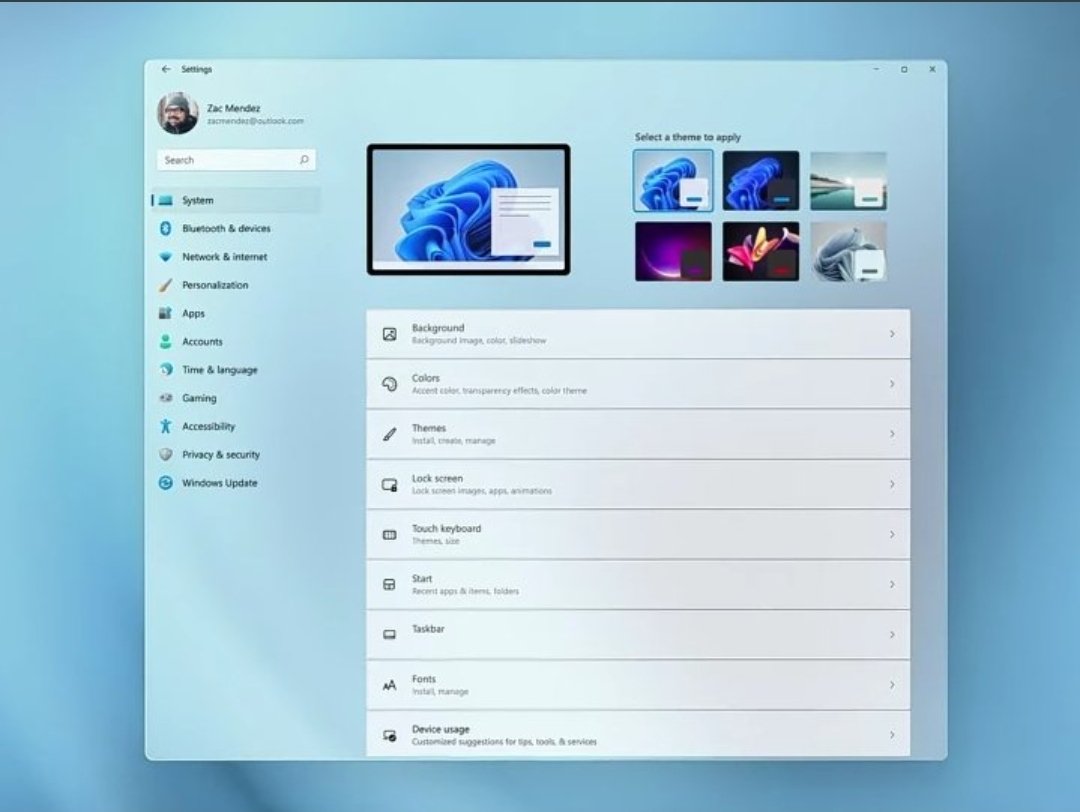Click the Bluetooth icon in sidebar

pos(165,229)
